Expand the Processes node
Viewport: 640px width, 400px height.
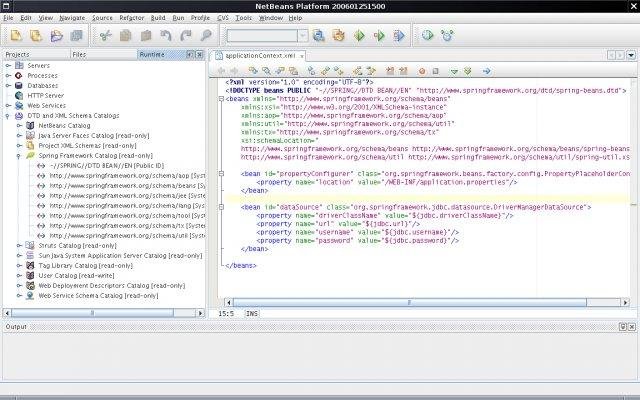click(8, 76)
